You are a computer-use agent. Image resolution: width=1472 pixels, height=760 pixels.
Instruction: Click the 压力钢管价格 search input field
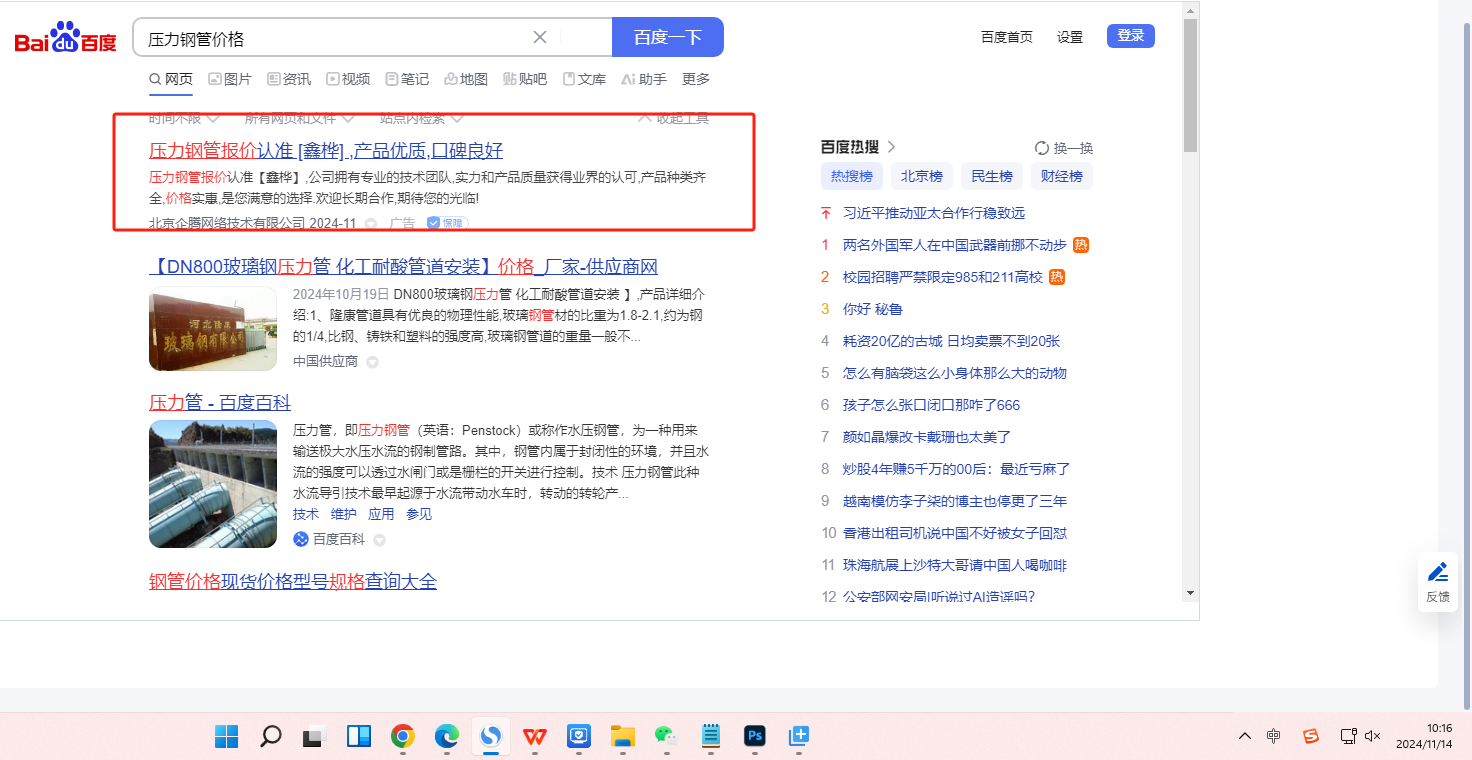coord(330,38)
